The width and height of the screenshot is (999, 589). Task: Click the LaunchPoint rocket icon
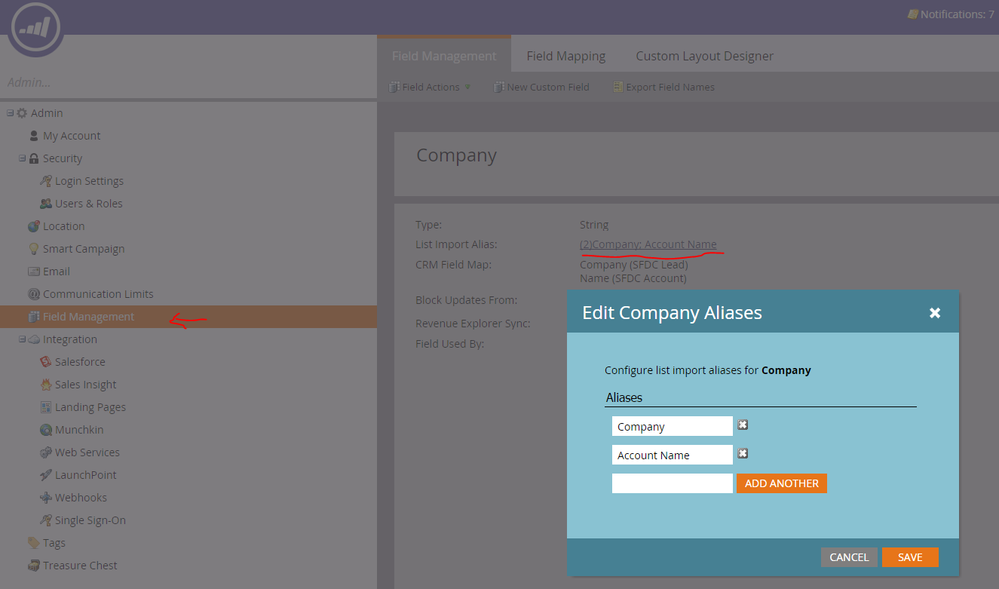(x=46, y=475)
